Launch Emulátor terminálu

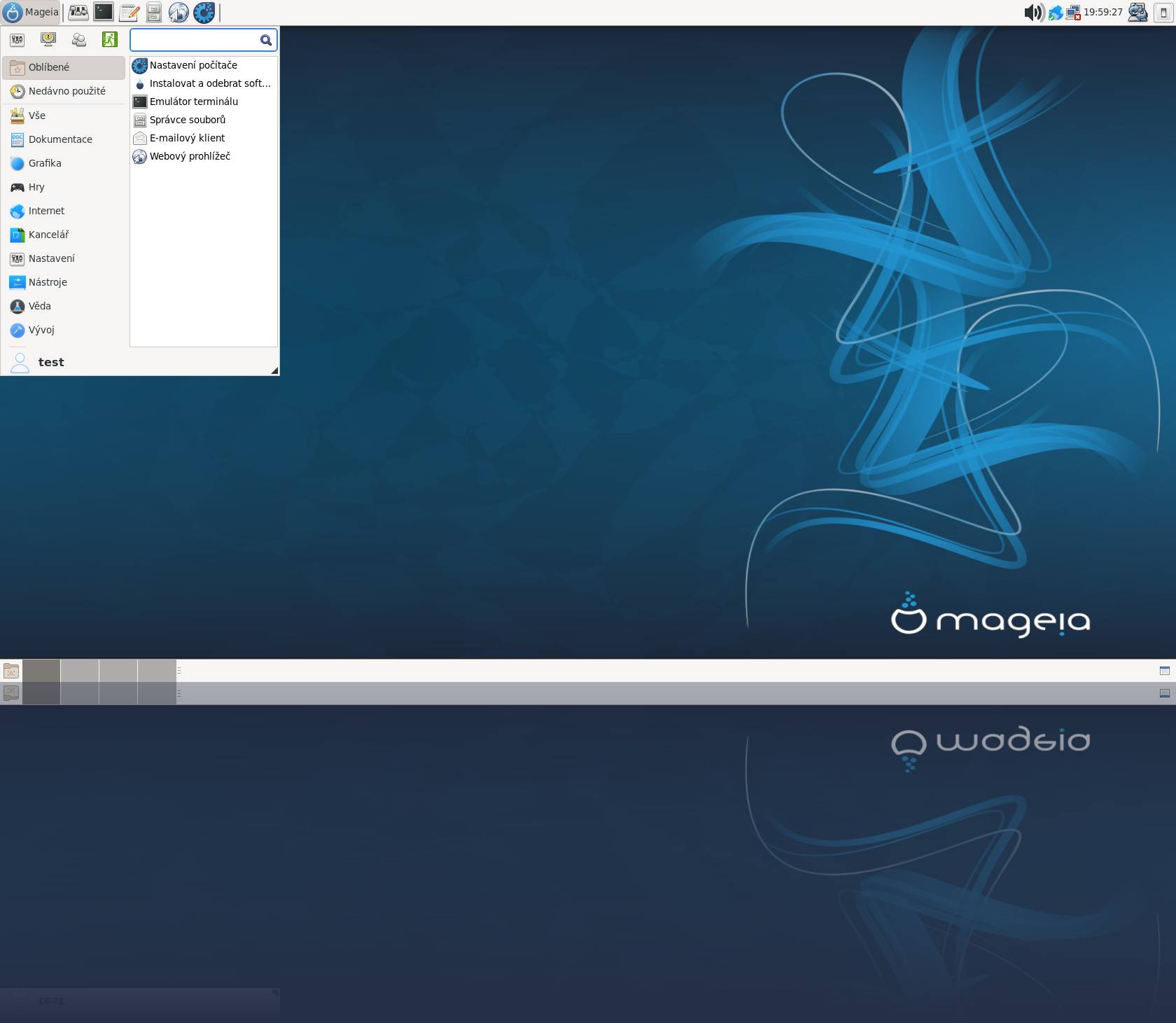tap(204, 102)
